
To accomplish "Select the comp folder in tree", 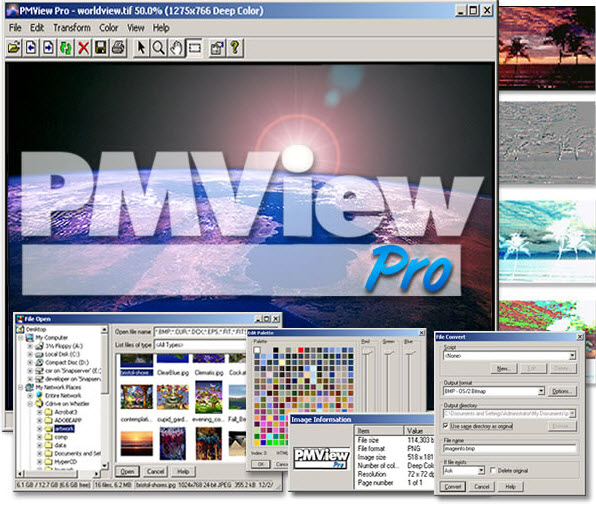I will [x=61, y=437].
